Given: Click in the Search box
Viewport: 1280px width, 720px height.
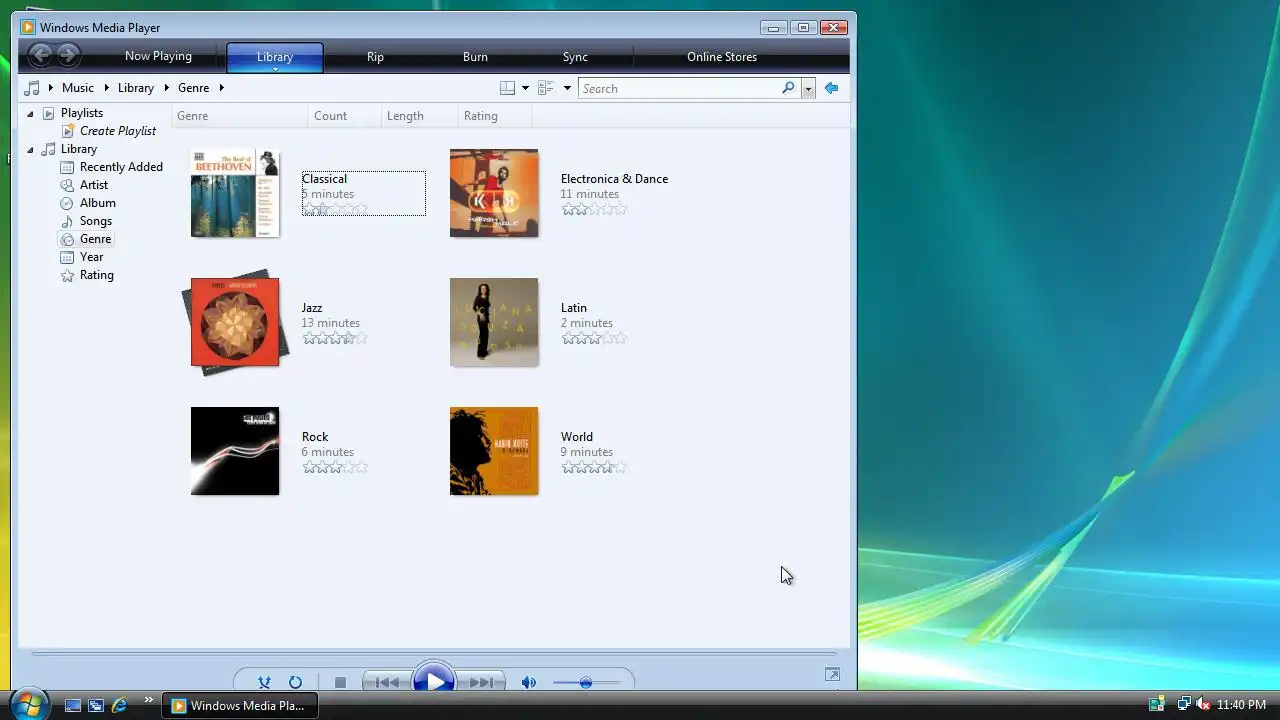Looking at the screenshot, I should [x=680, y=88].
